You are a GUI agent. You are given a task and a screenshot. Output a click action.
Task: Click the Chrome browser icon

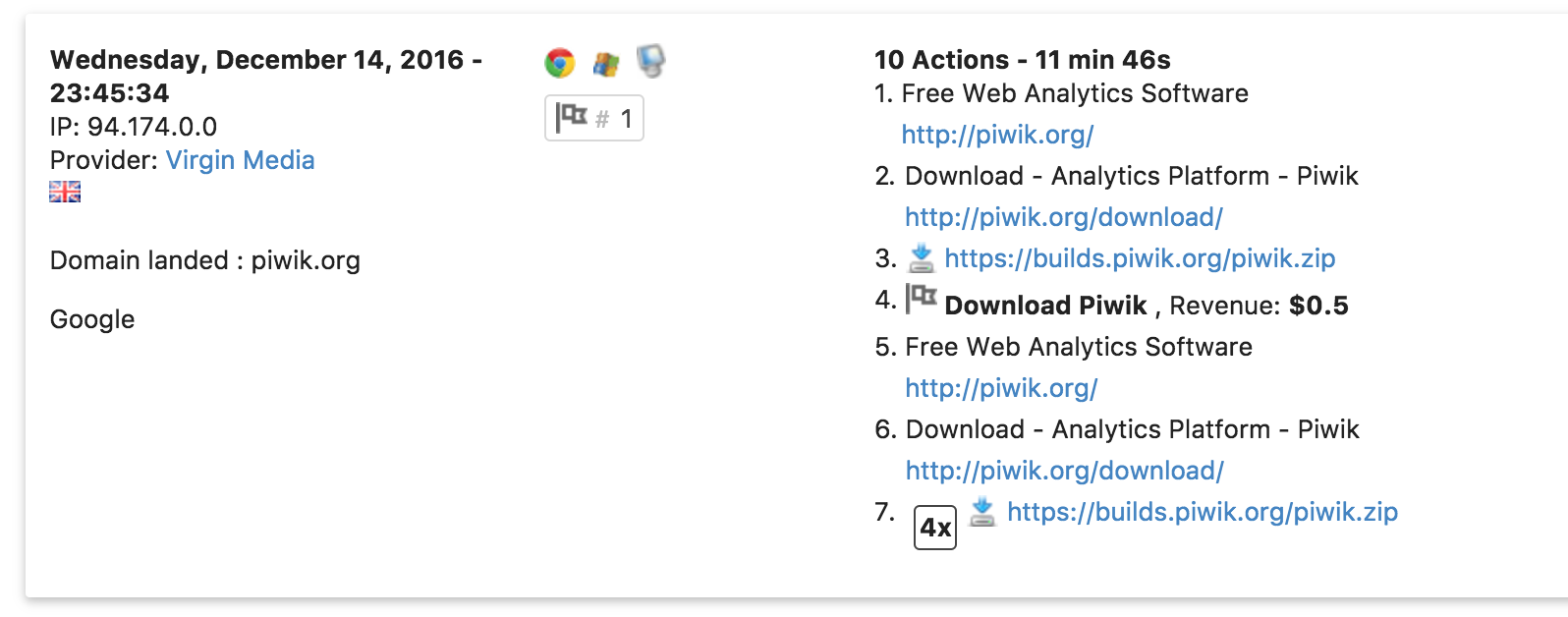coord(560,63)
